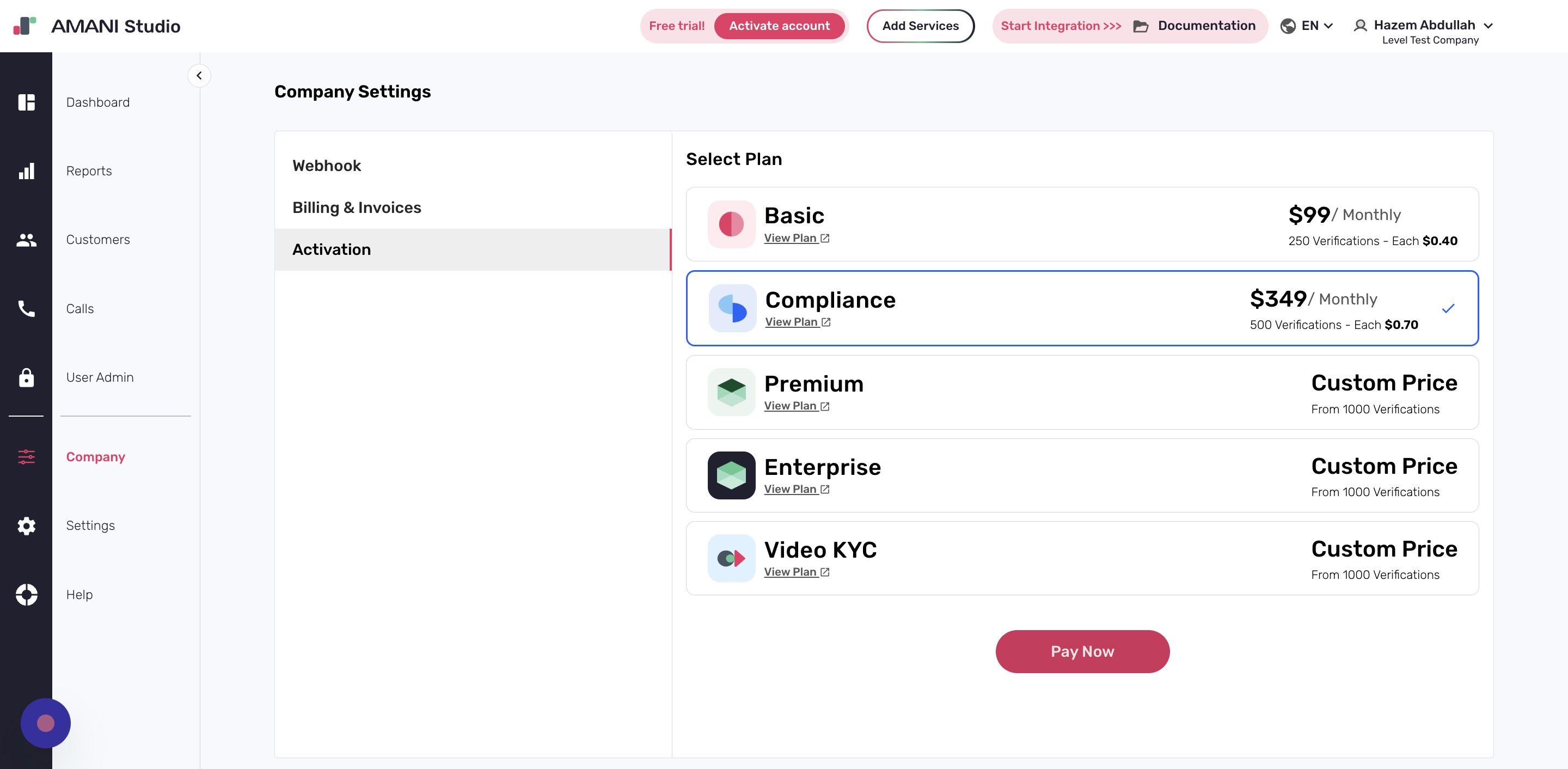1568x769 pixels.
Task: Click the Company sliders icon
Action: coord(26,456)
